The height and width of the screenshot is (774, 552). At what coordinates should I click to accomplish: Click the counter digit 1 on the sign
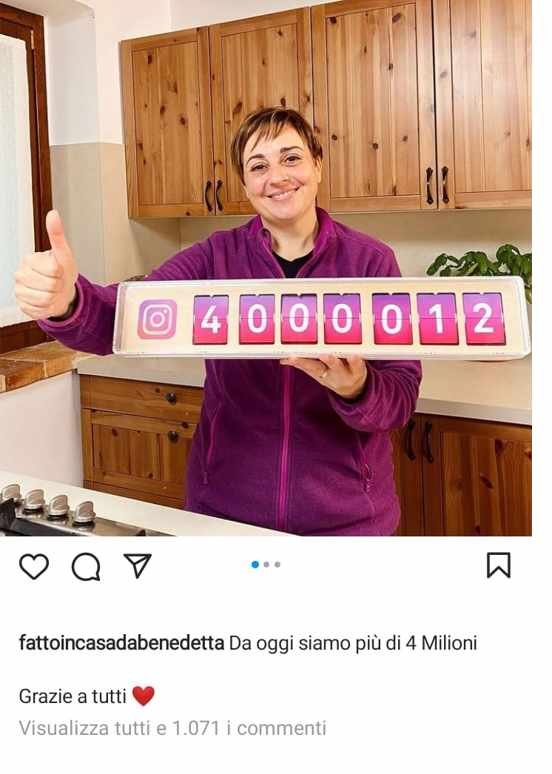click(x=438, y=319)
